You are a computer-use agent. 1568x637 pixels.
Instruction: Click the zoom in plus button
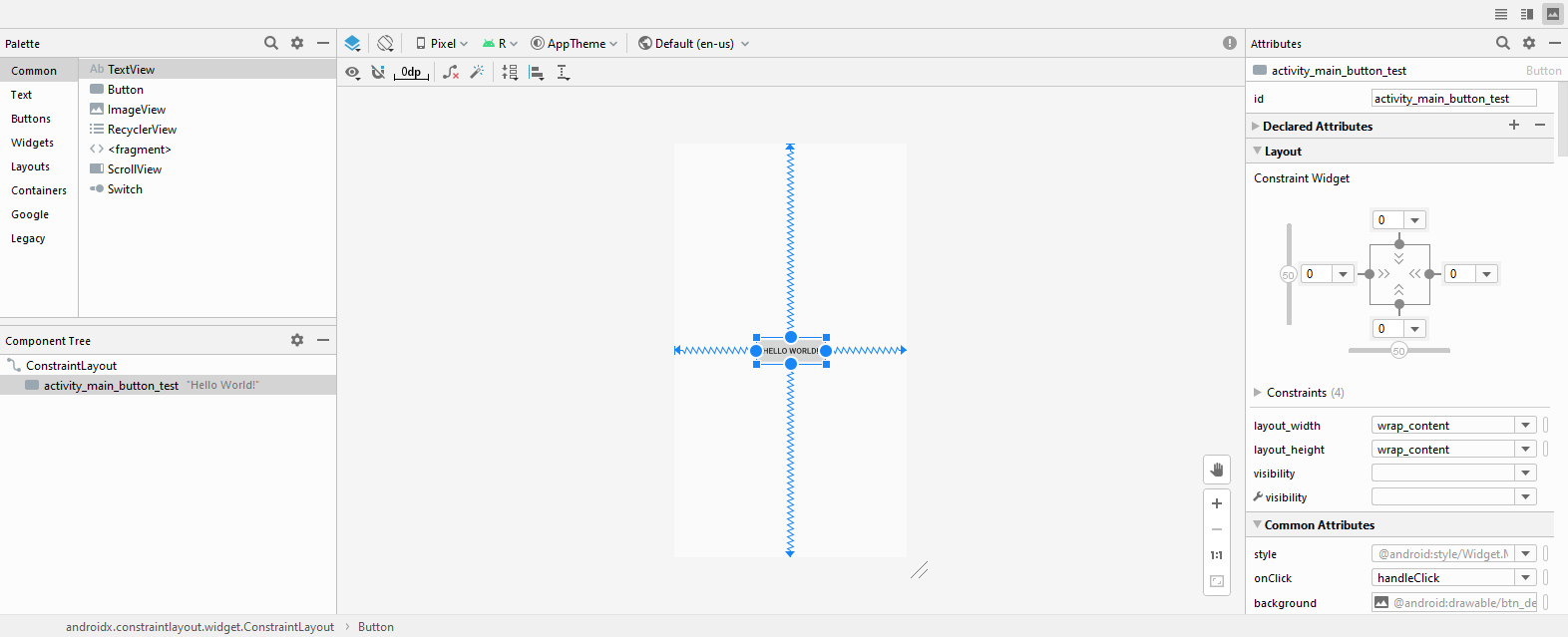point(1217,503)
